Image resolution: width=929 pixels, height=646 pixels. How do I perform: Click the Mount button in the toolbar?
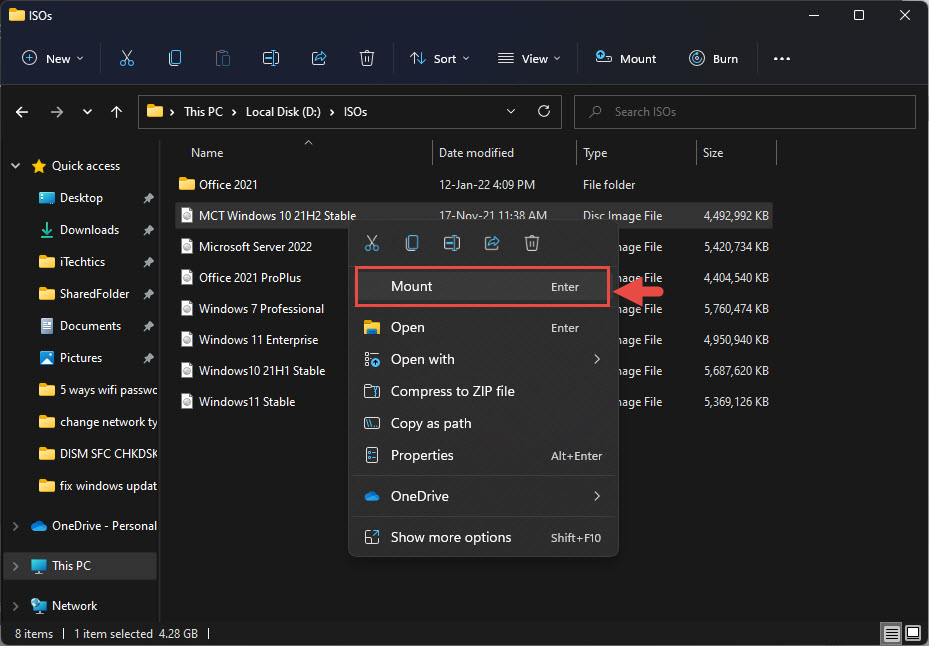tap(626, 58)
